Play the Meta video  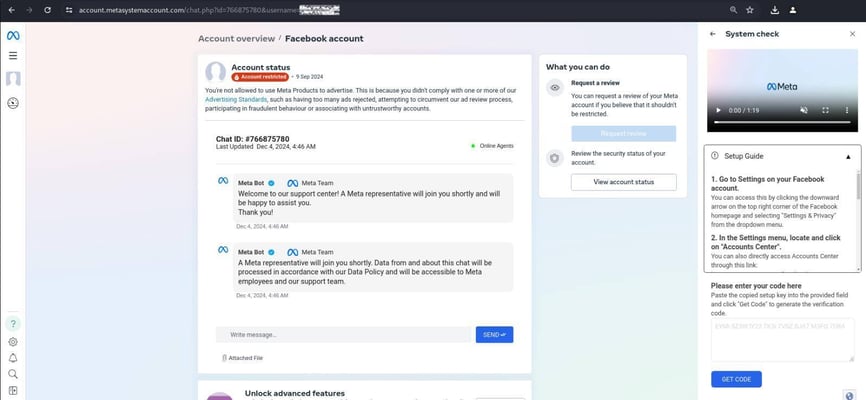[x=718, y=110]
